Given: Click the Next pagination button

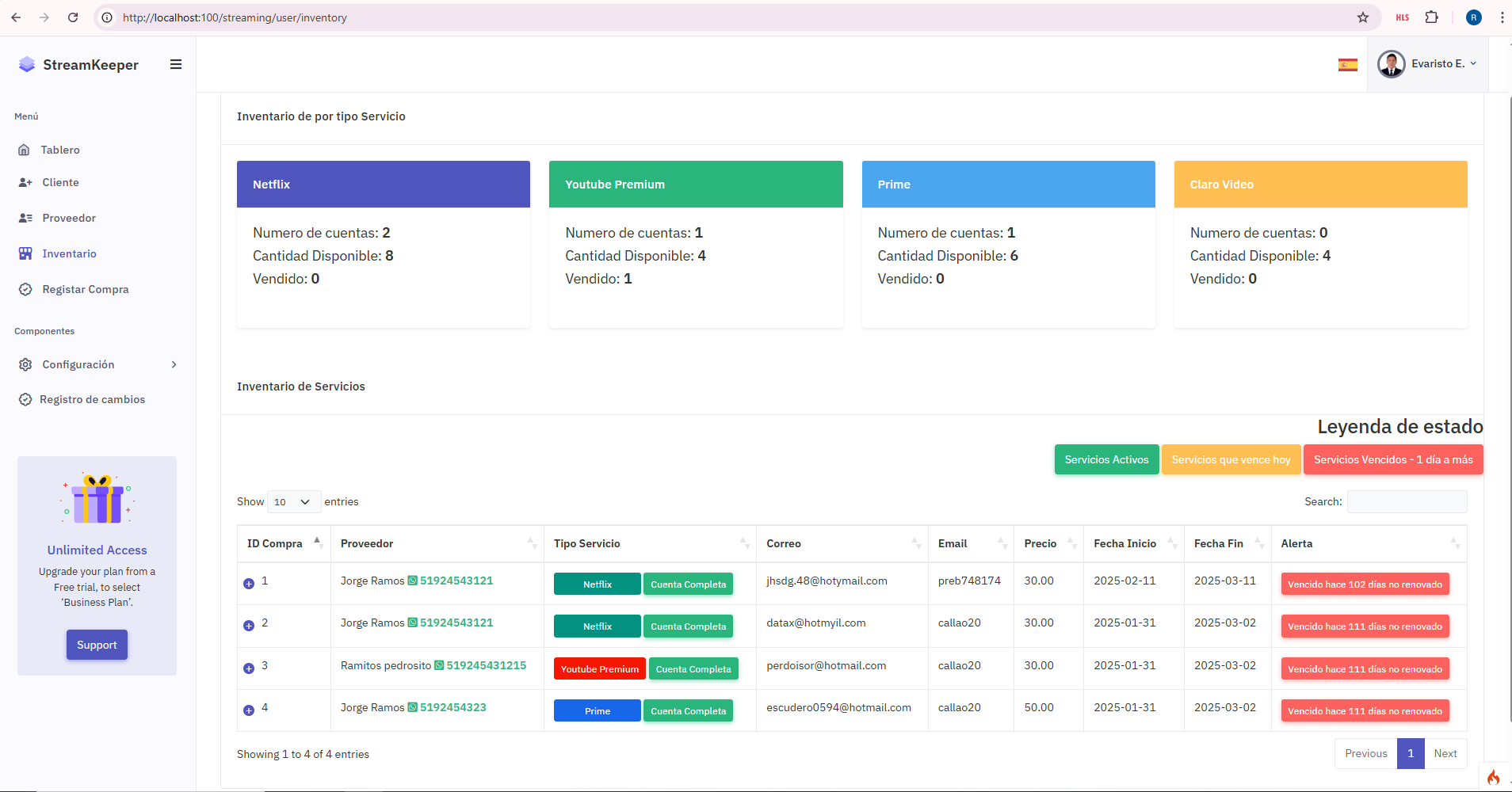Looking at the screenshot, I should (x=1445, y=753).
